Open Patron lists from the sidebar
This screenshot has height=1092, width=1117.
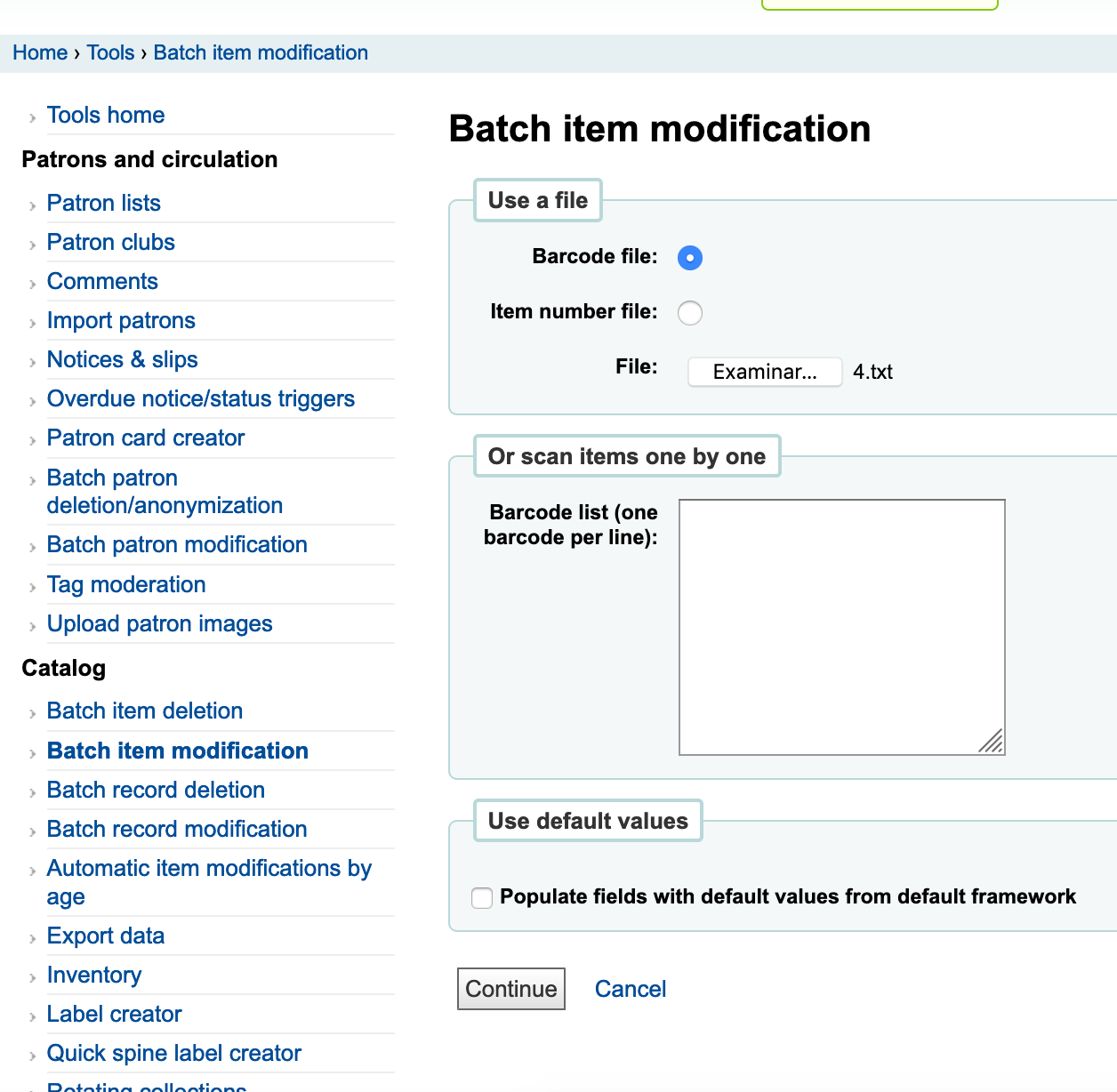[104, 203]
